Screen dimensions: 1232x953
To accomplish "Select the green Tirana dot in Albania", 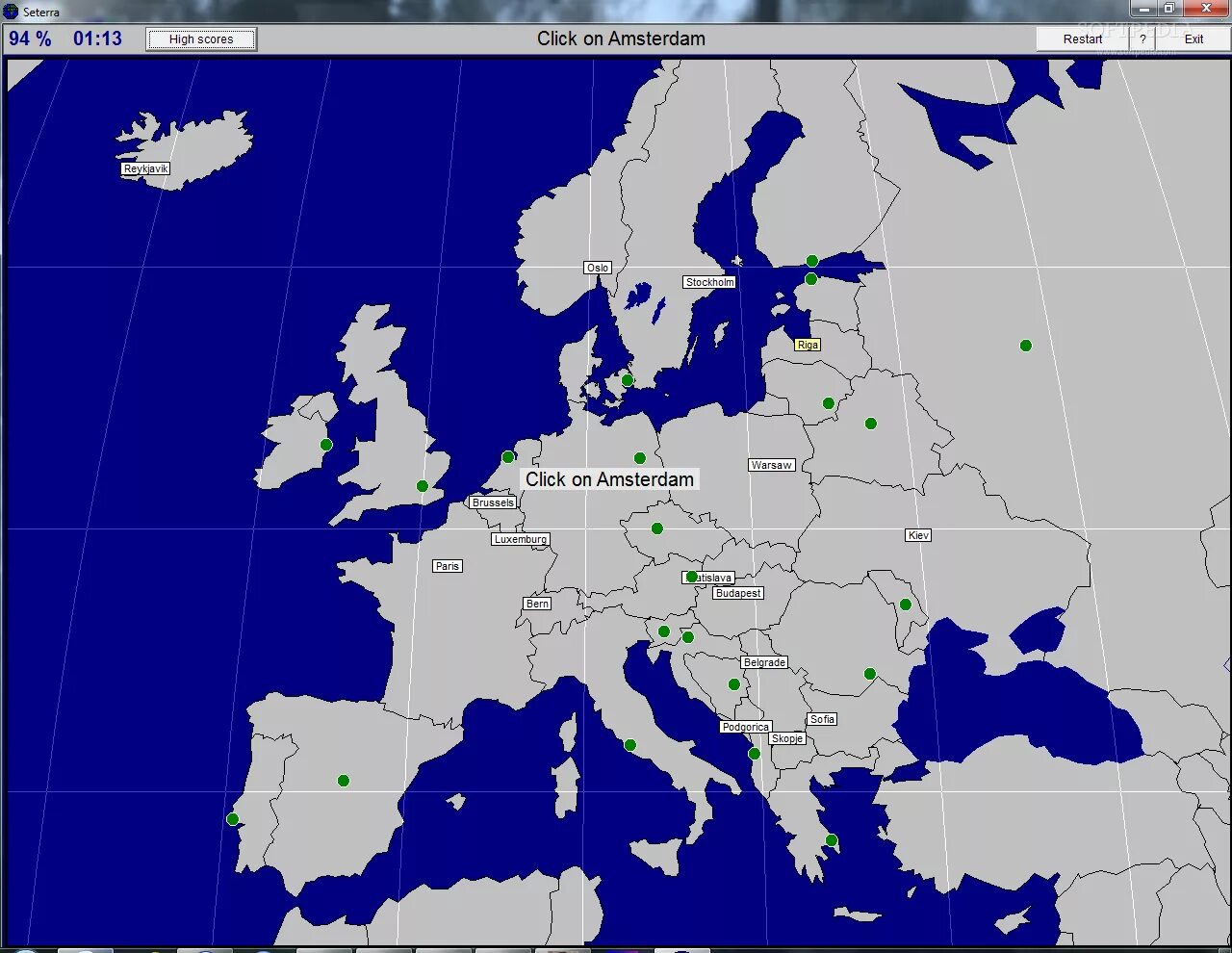I will [x=754, y=754].
